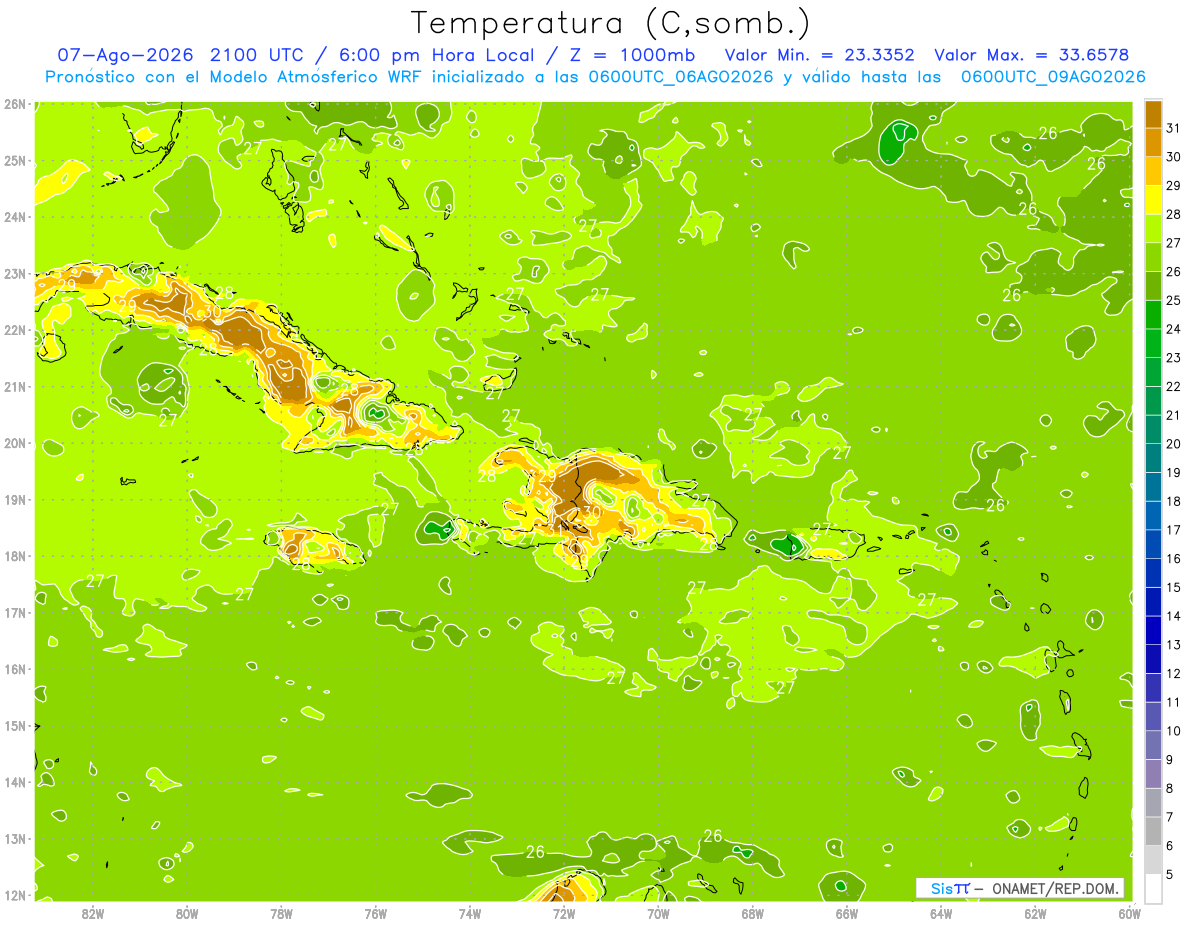Select the 'Z = 1000mb' level text
Viewport: 1200px width, 927px height.
632,55
